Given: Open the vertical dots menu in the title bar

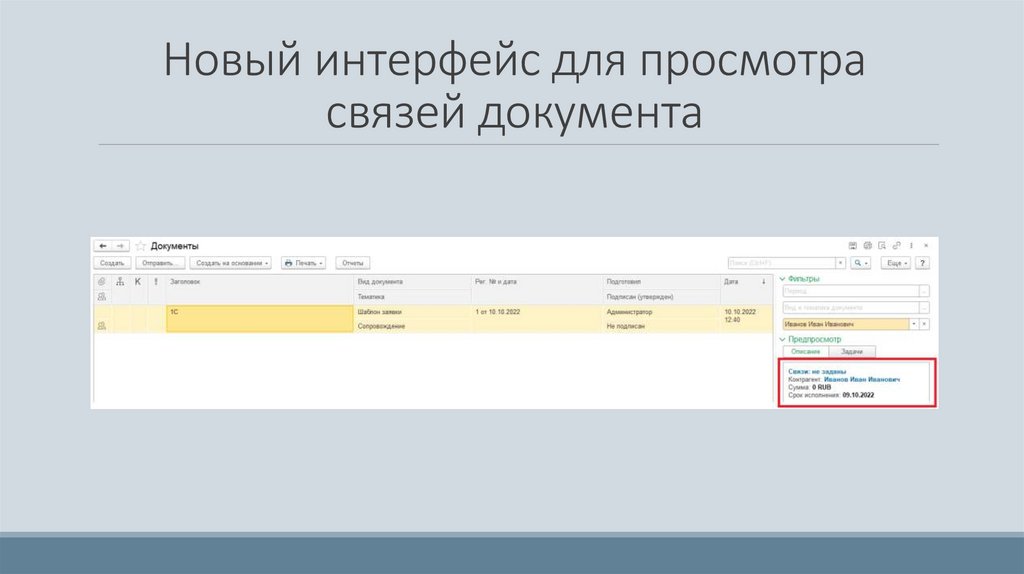Looking at the screenshot, I should (911, 246).
